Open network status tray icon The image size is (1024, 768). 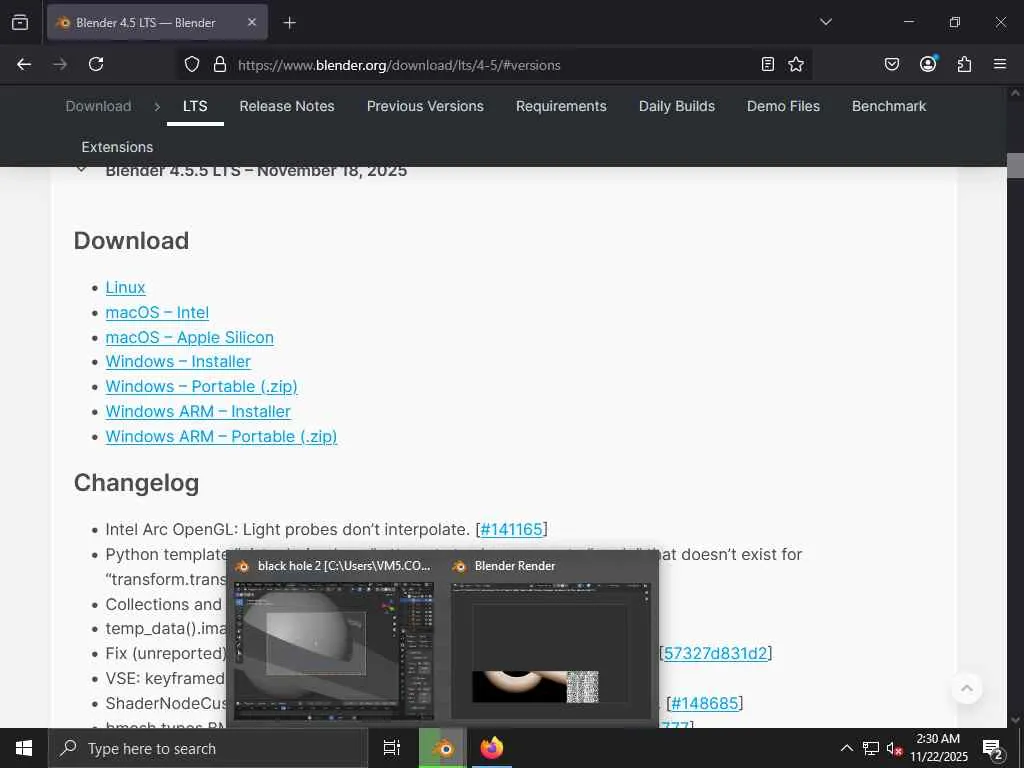871,748
